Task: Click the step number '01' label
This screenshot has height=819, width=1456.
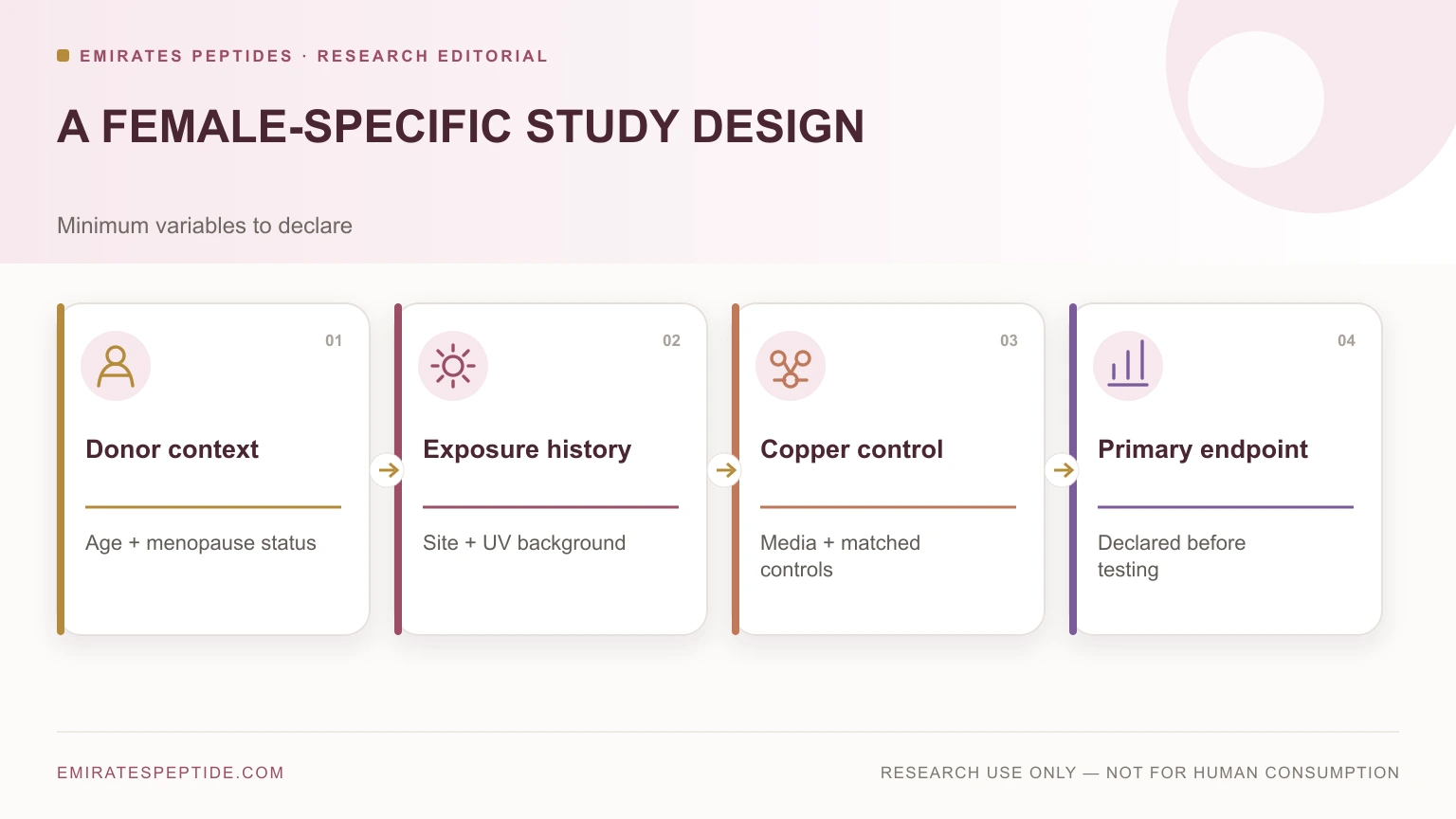Action: pos(334,340)
